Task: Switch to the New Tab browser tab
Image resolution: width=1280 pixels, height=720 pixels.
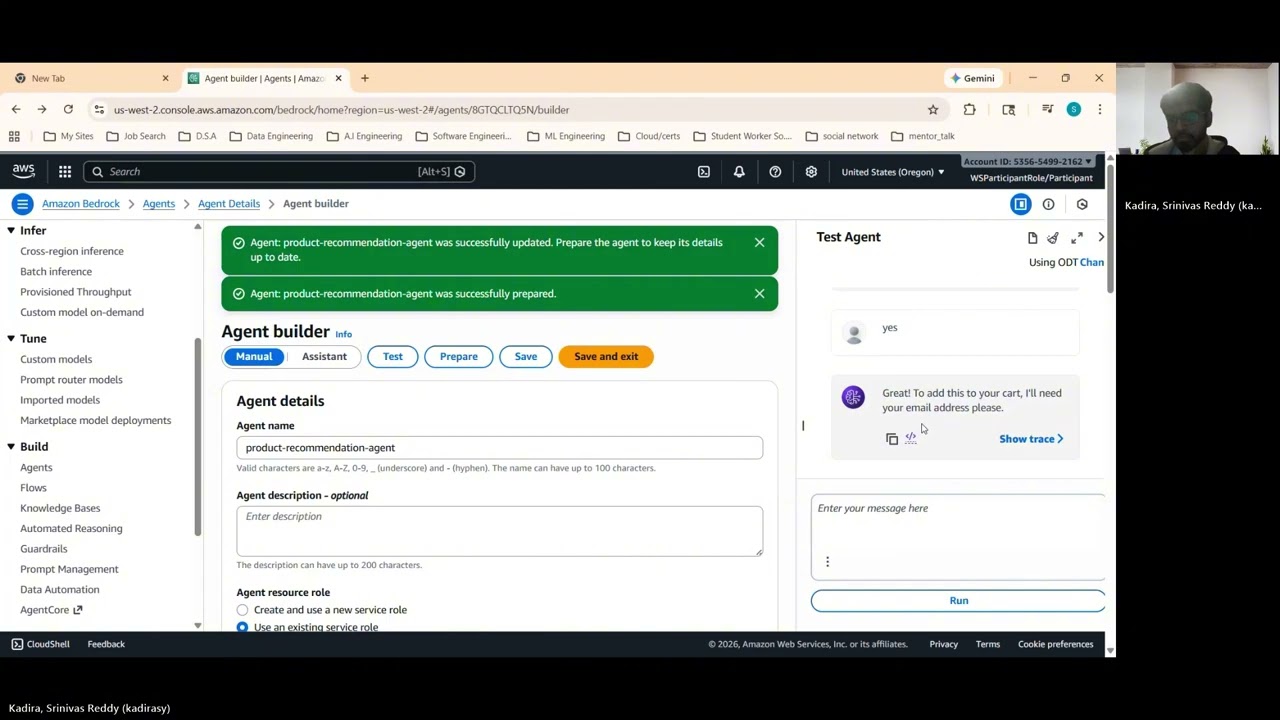Action: [90, 78]
